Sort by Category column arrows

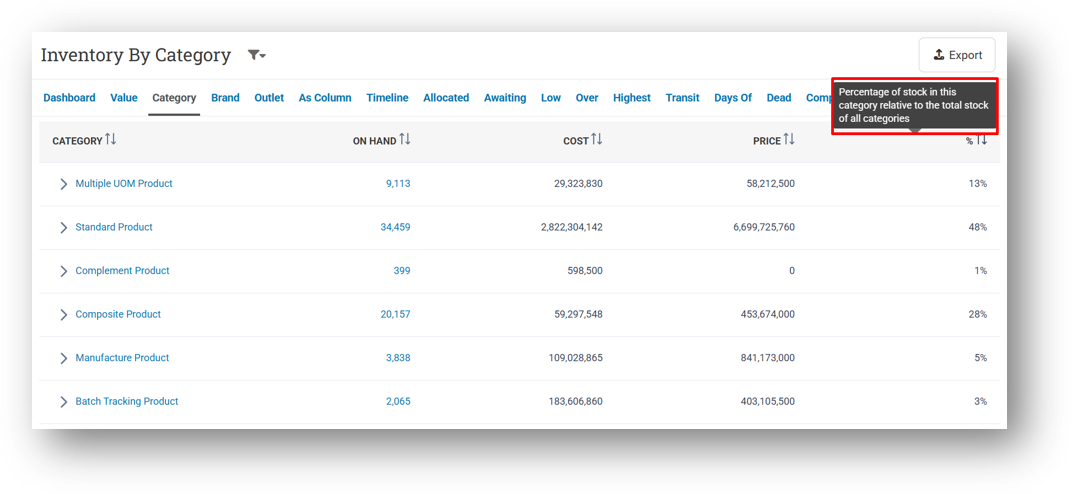[x=111, y=139]
